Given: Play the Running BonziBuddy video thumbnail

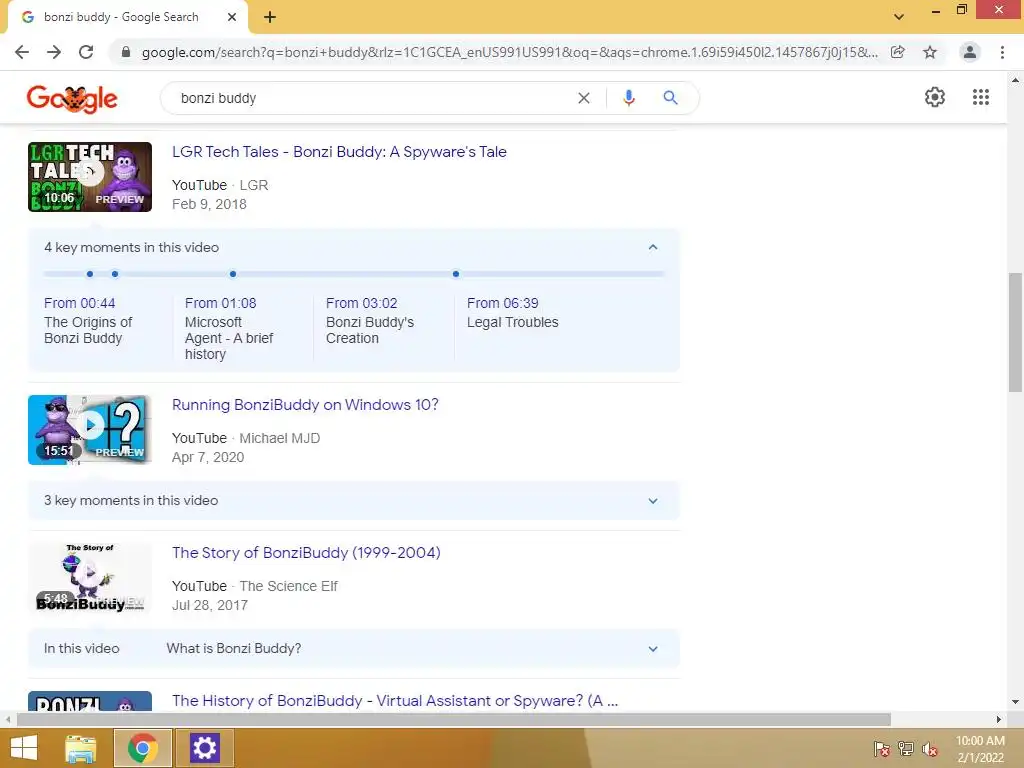Looking at the screenshot, I should click(x=90, y=430).
